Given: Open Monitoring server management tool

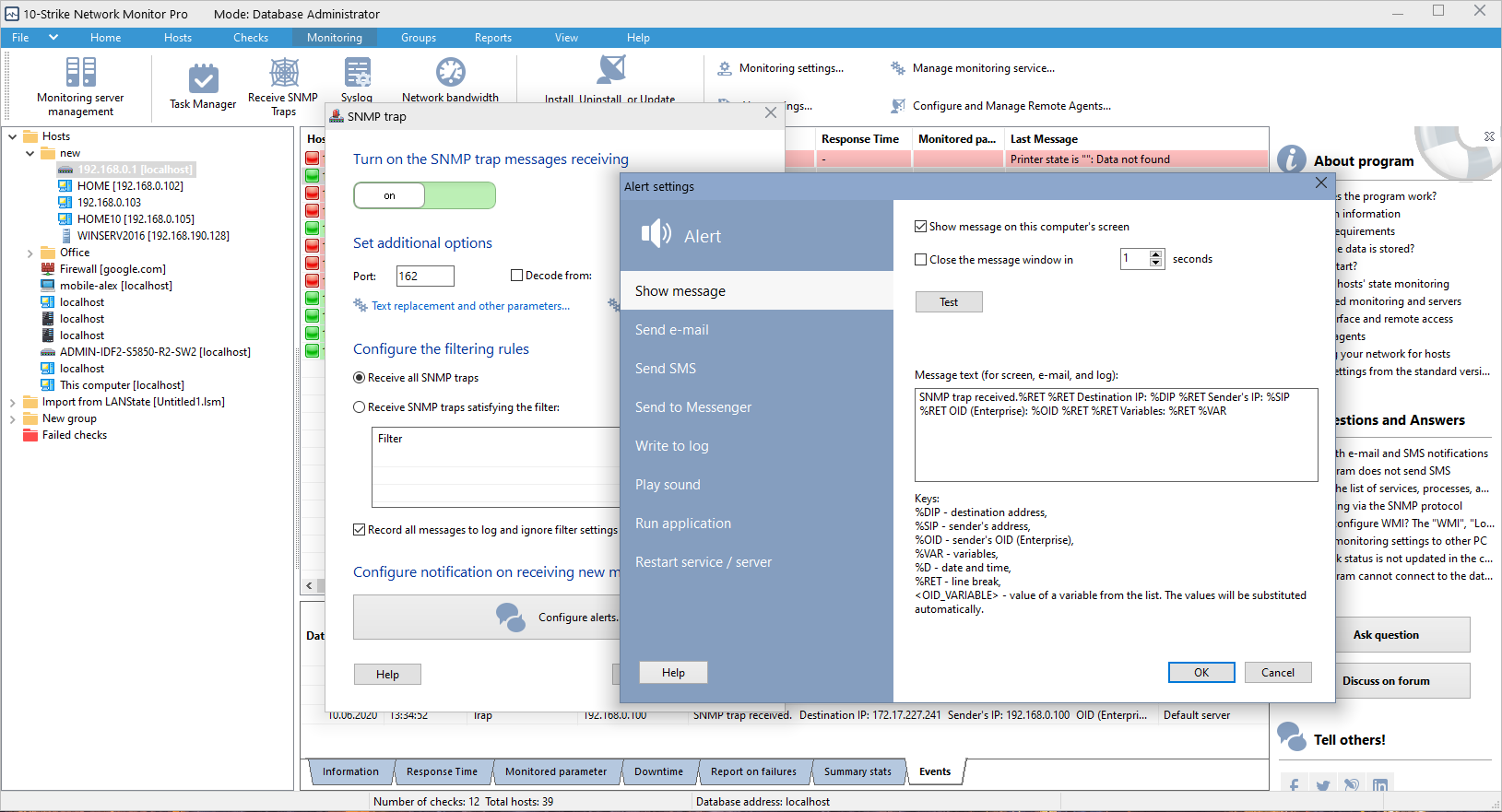Looking at the screenshot, I should tap(80, 87).
